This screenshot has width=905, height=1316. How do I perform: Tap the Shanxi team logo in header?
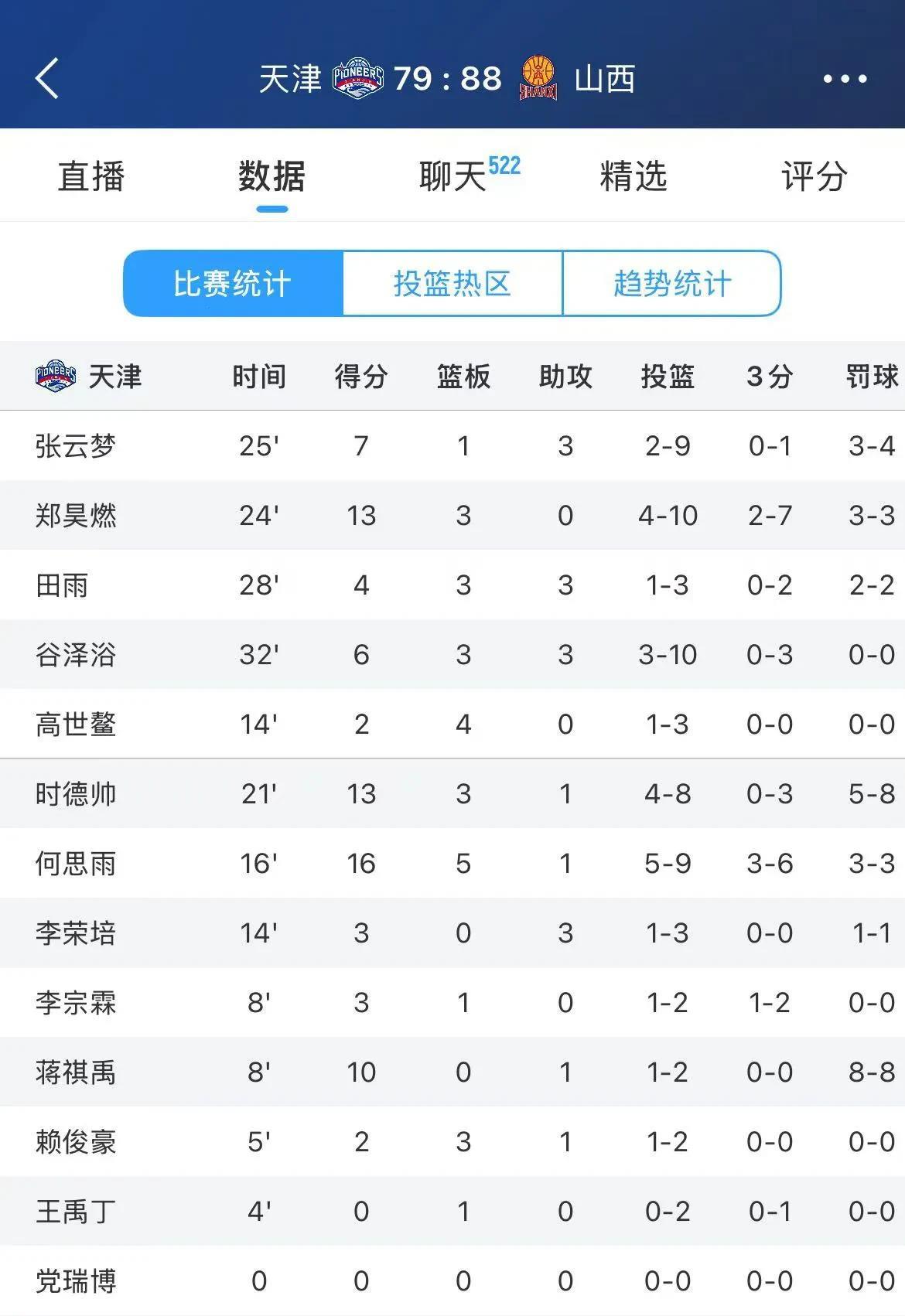pyautogui.click(x=538, y=78)
